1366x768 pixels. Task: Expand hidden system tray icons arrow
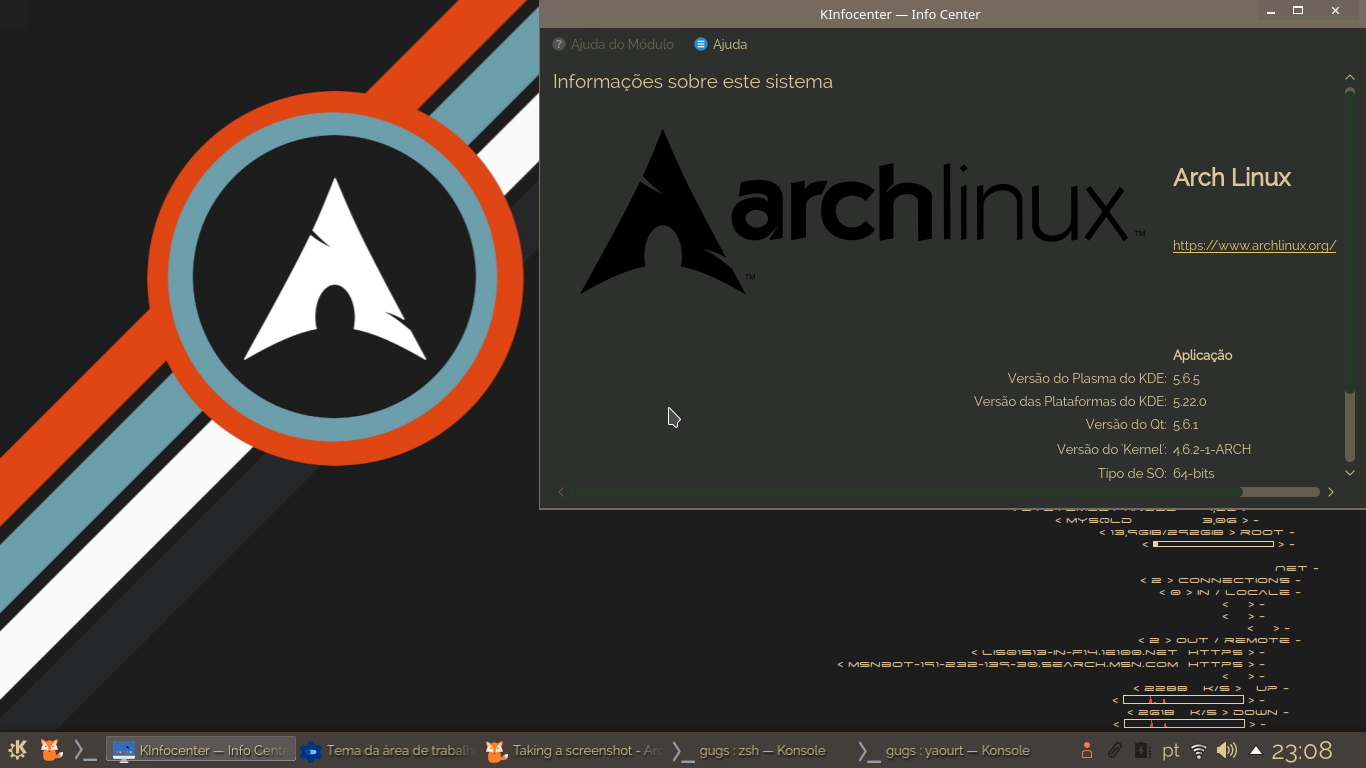click(1256, 750)
